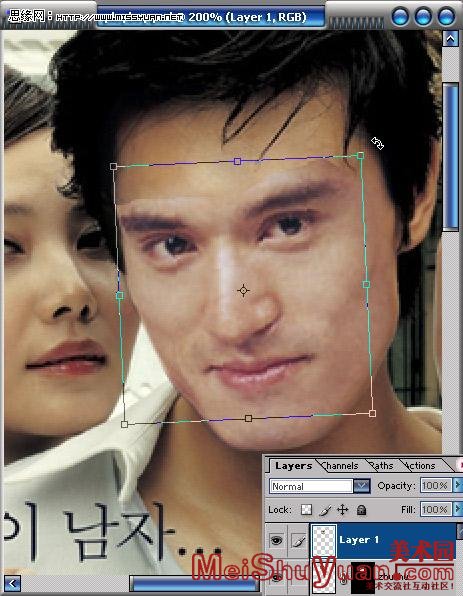This screenshot has width=463, height=596.
Task: Click the Opacity 100% value field
Action: (435, 485)
